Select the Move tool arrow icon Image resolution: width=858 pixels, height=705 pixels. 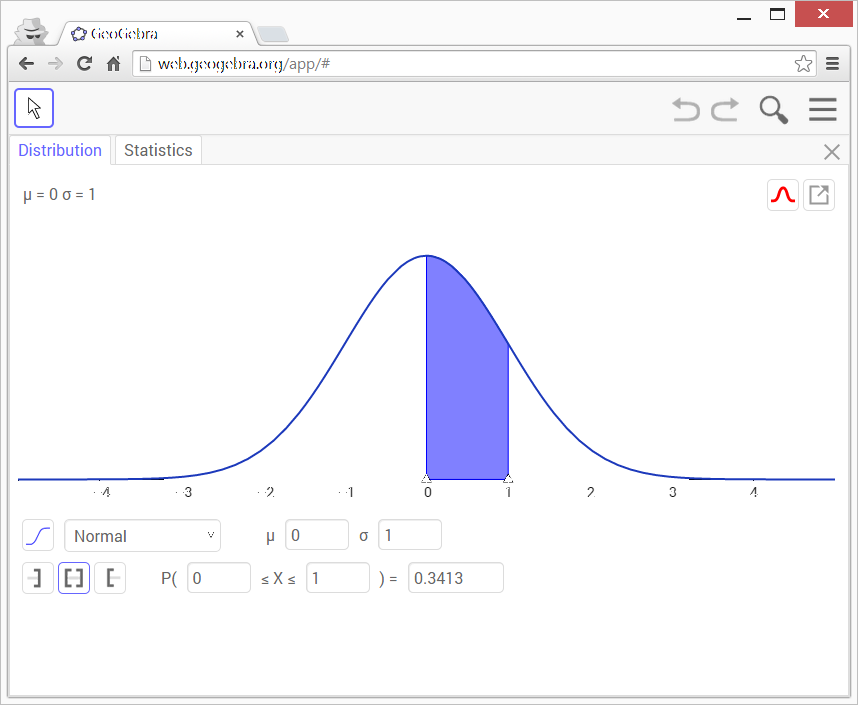pyautogui.click(x=33, y=107)
